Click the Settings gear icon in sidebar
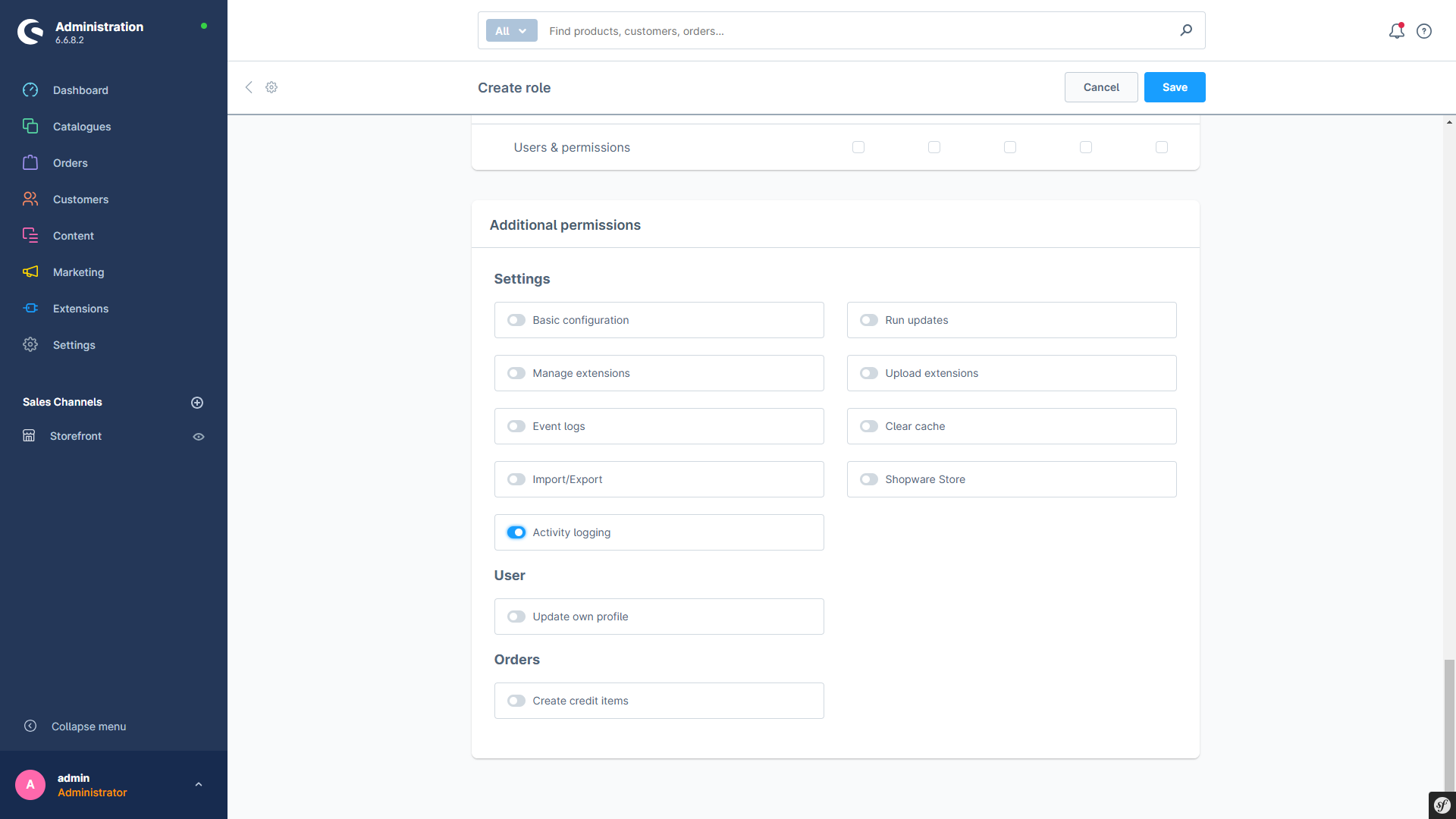Viewport: 1456px width, 819px height. 30,345
